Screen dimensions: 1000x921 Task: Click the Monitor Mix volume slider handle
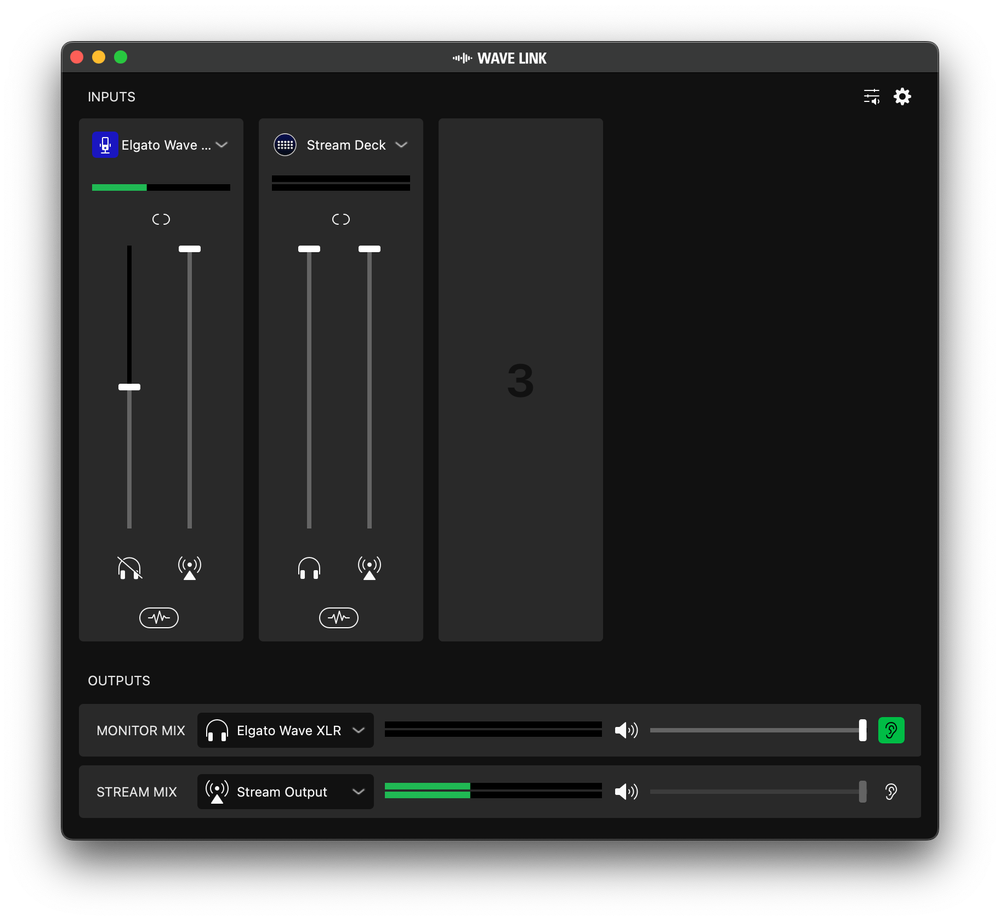[x=862, y=730]
